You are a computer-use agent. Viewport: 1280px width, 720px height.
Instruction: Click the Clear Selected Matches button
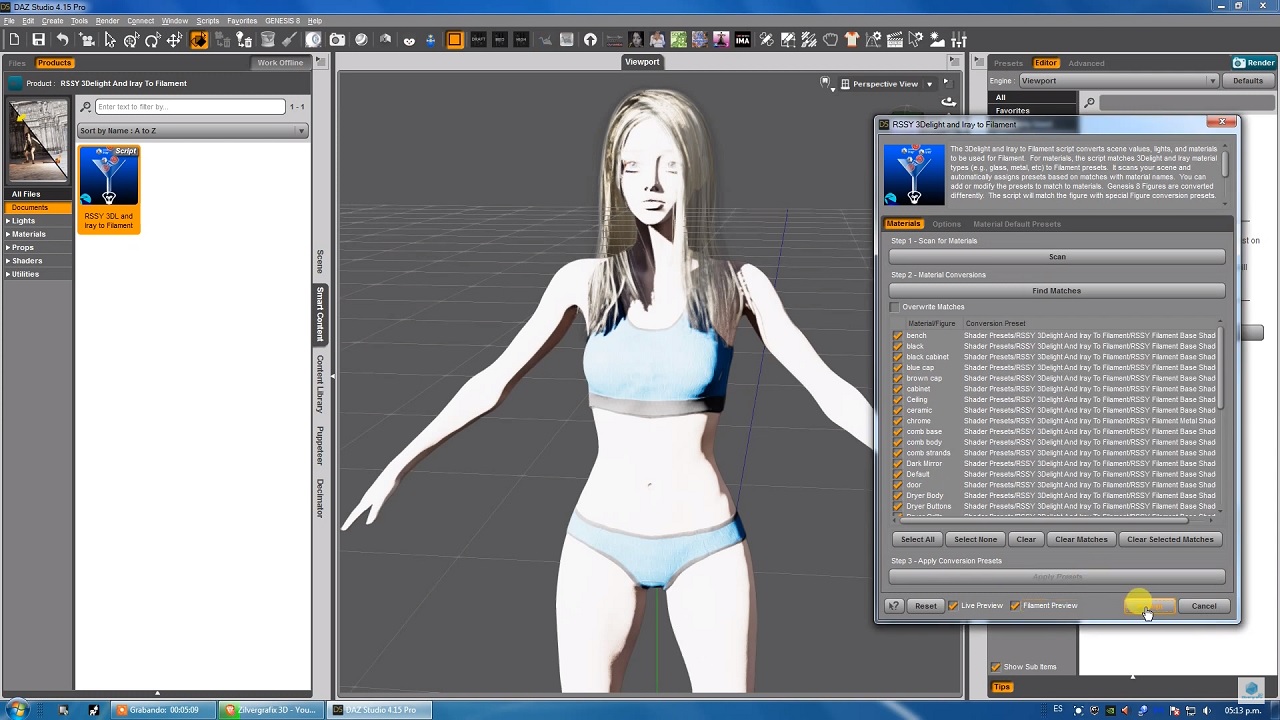pos(1170,540)
